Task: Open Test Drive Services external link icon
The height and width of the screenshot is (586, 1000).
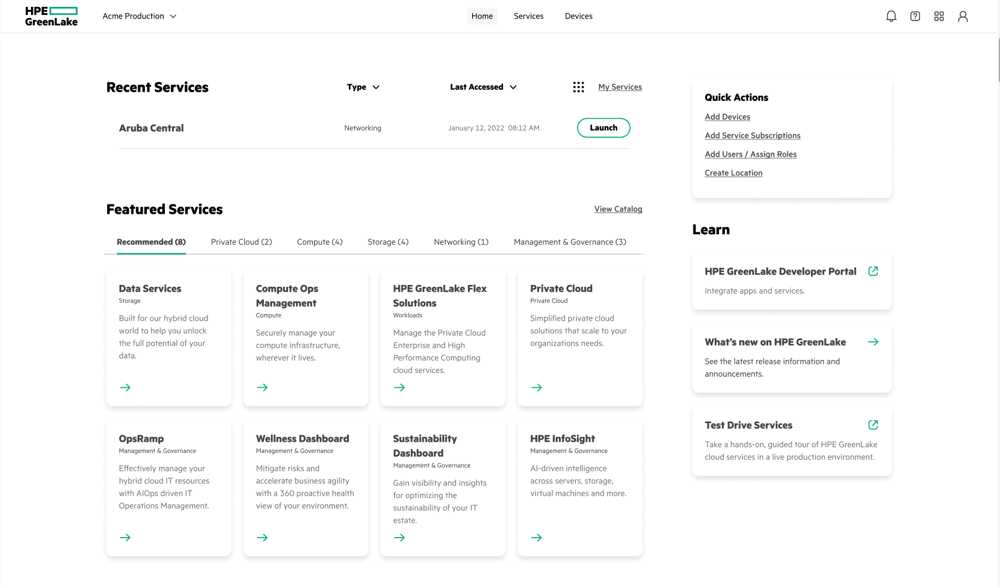Action: point(873,425)
